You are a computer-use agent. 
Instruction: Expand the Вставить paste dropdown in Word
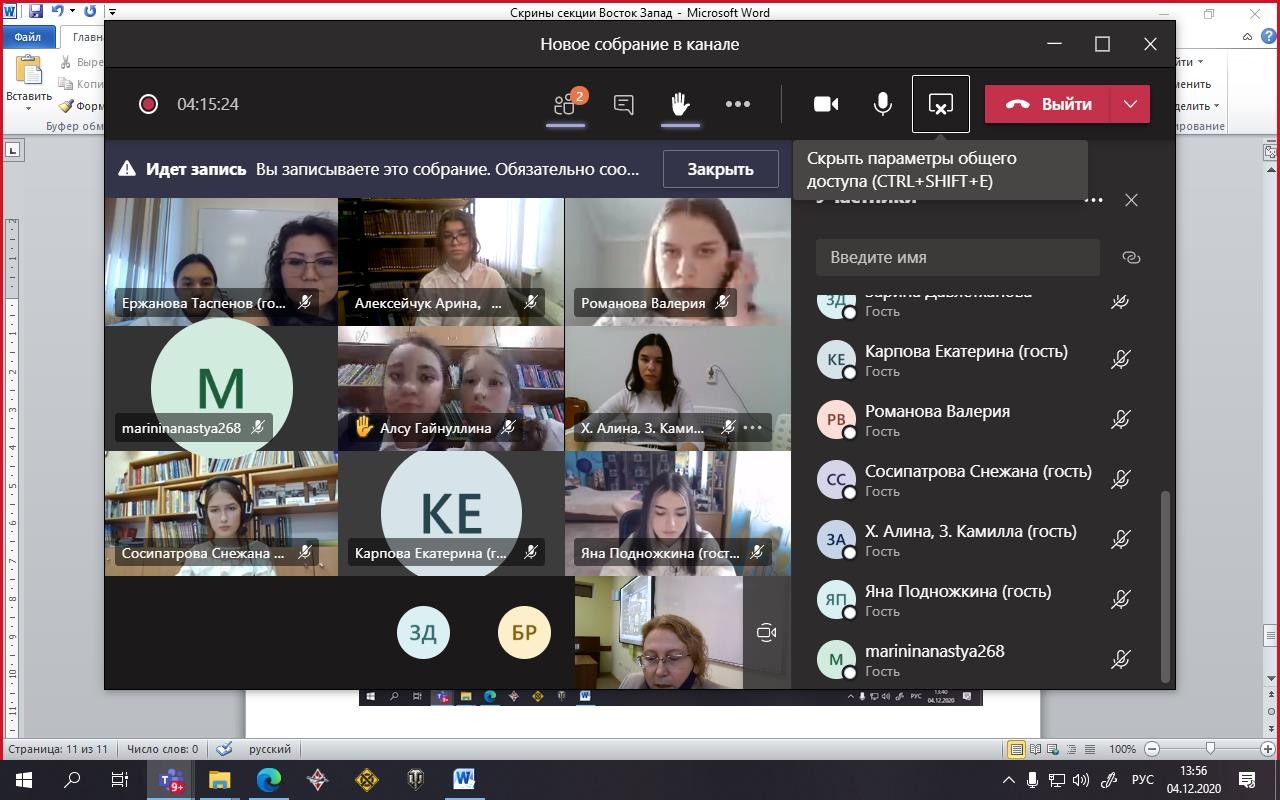tap(28, 108)
